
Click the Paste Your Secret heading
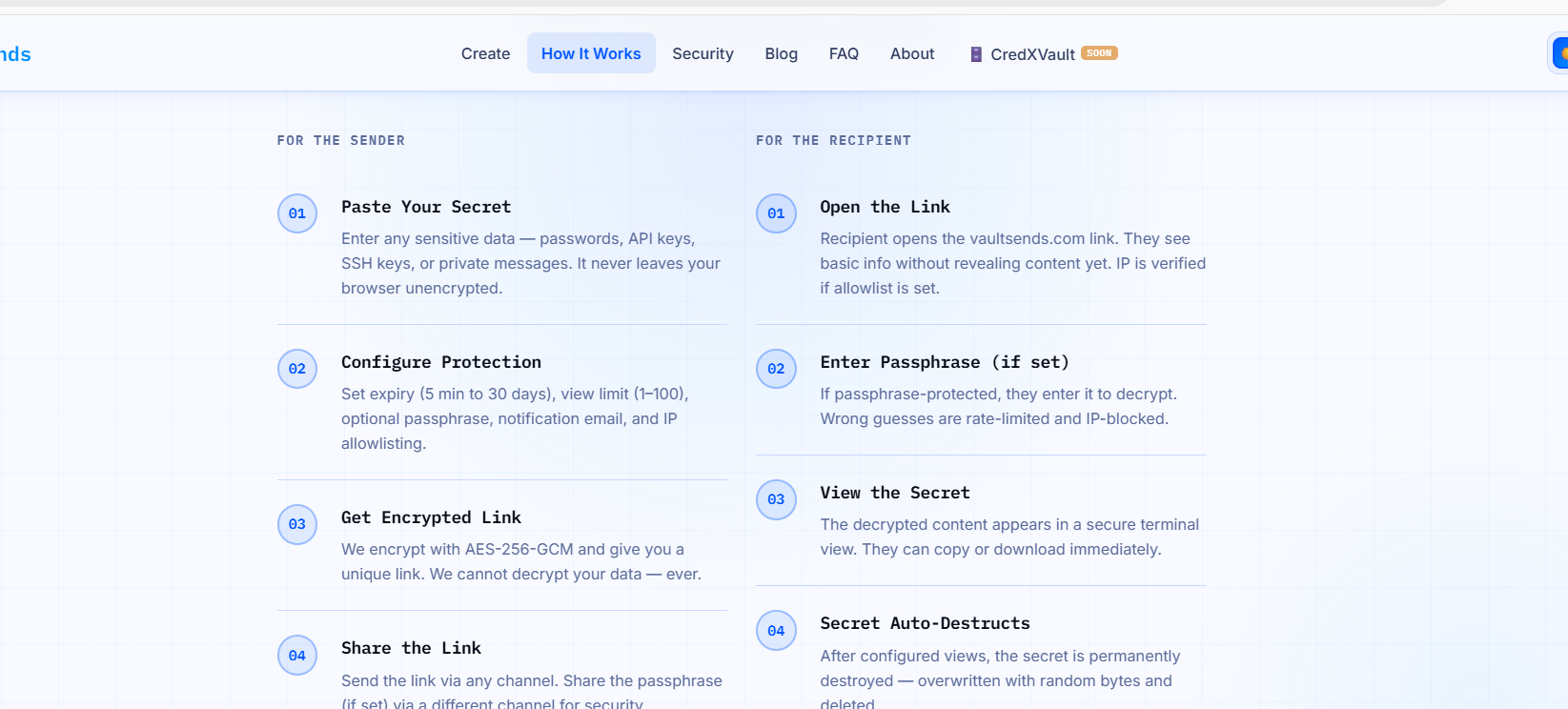tap(426, 207)
